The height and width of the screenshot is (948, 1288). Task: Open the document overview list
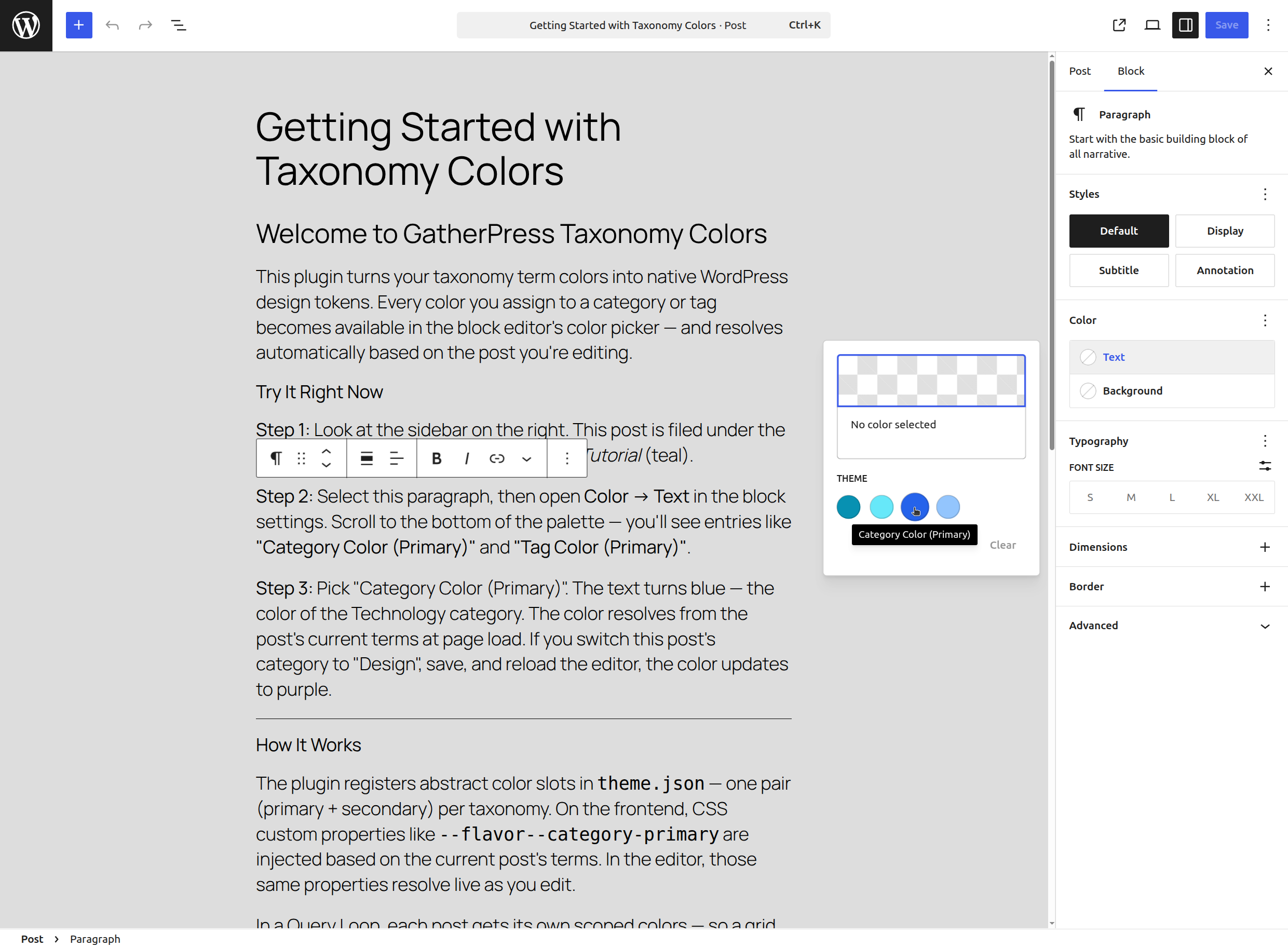179,25
